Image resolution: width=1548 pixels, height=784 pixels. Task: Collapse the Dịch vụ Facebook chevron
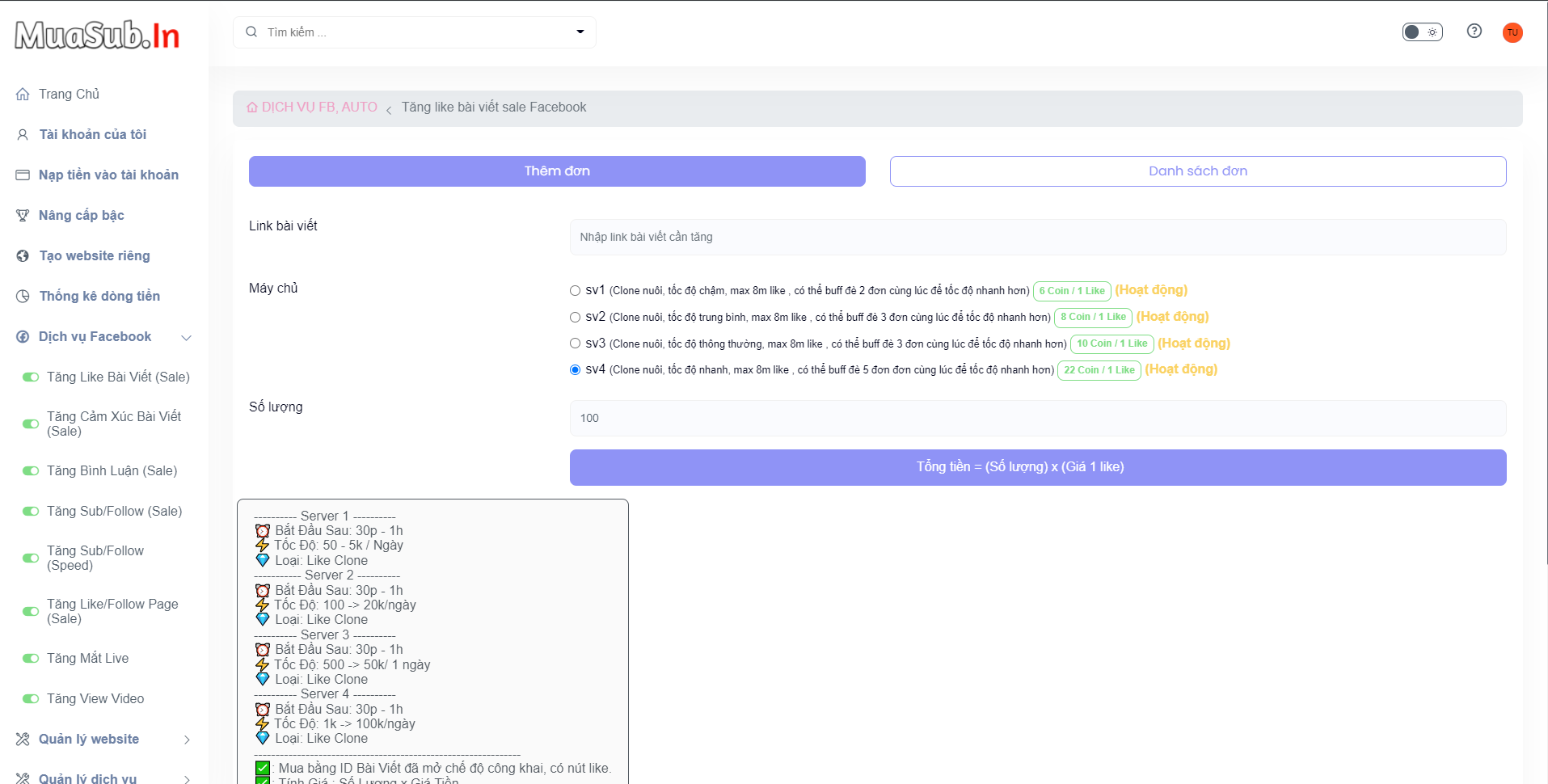click(187, 337)
